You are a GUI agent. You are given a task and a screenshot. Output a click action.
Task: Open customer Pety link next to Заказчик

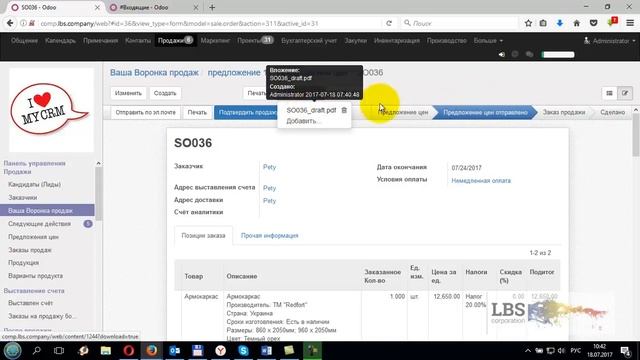coord(269,167)
